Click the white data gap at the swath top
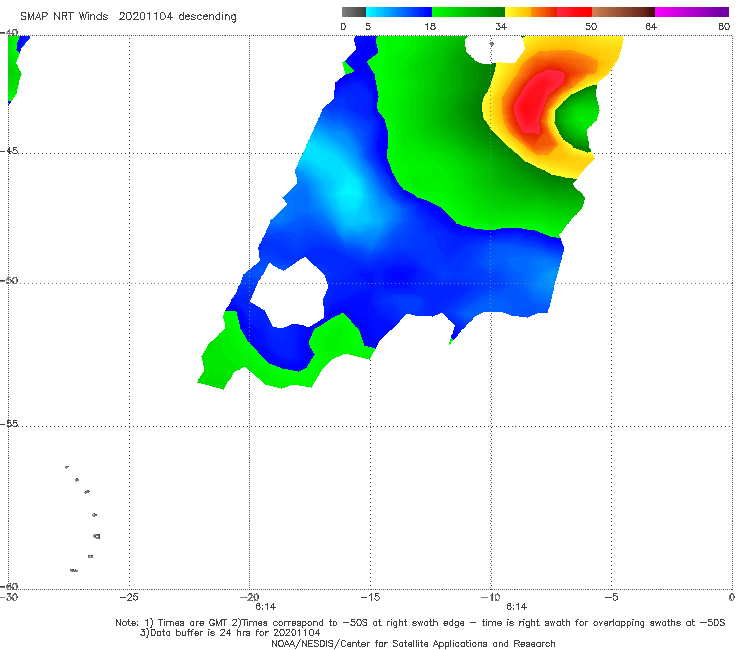Image resolution: width=740 pixels, height=650 pixels. [x=494, y=49]
